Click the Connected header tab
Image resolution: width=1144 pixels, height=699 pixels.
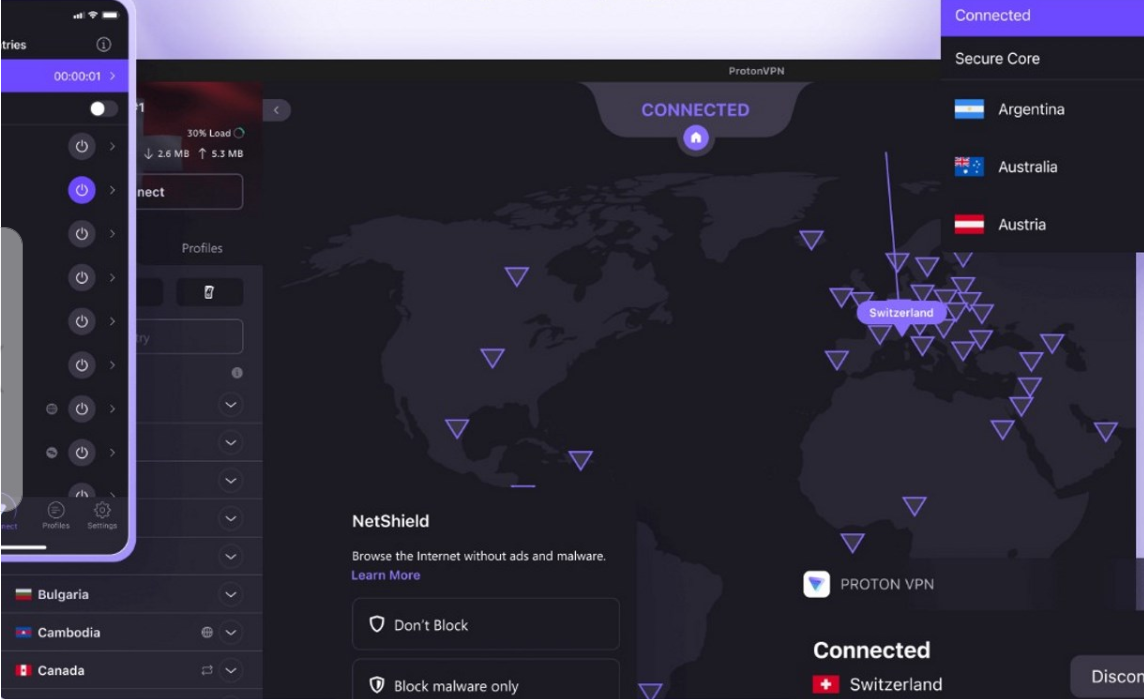click(1043, 16)
